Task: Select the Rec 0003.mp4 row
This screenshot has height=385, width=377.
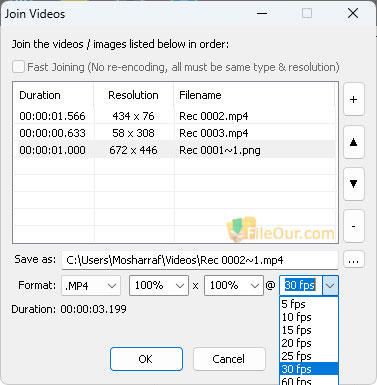Action: [x=175, y=133]
